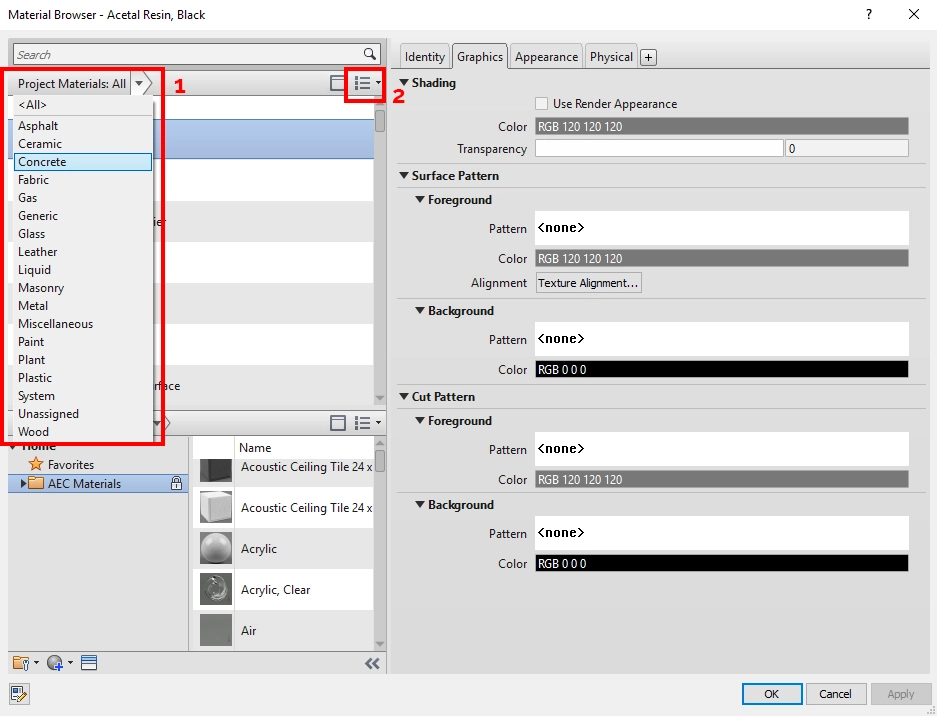Open the Asset Browser icon at bottom left
Viewport: 937px width, 716px height.
point(18,693)
